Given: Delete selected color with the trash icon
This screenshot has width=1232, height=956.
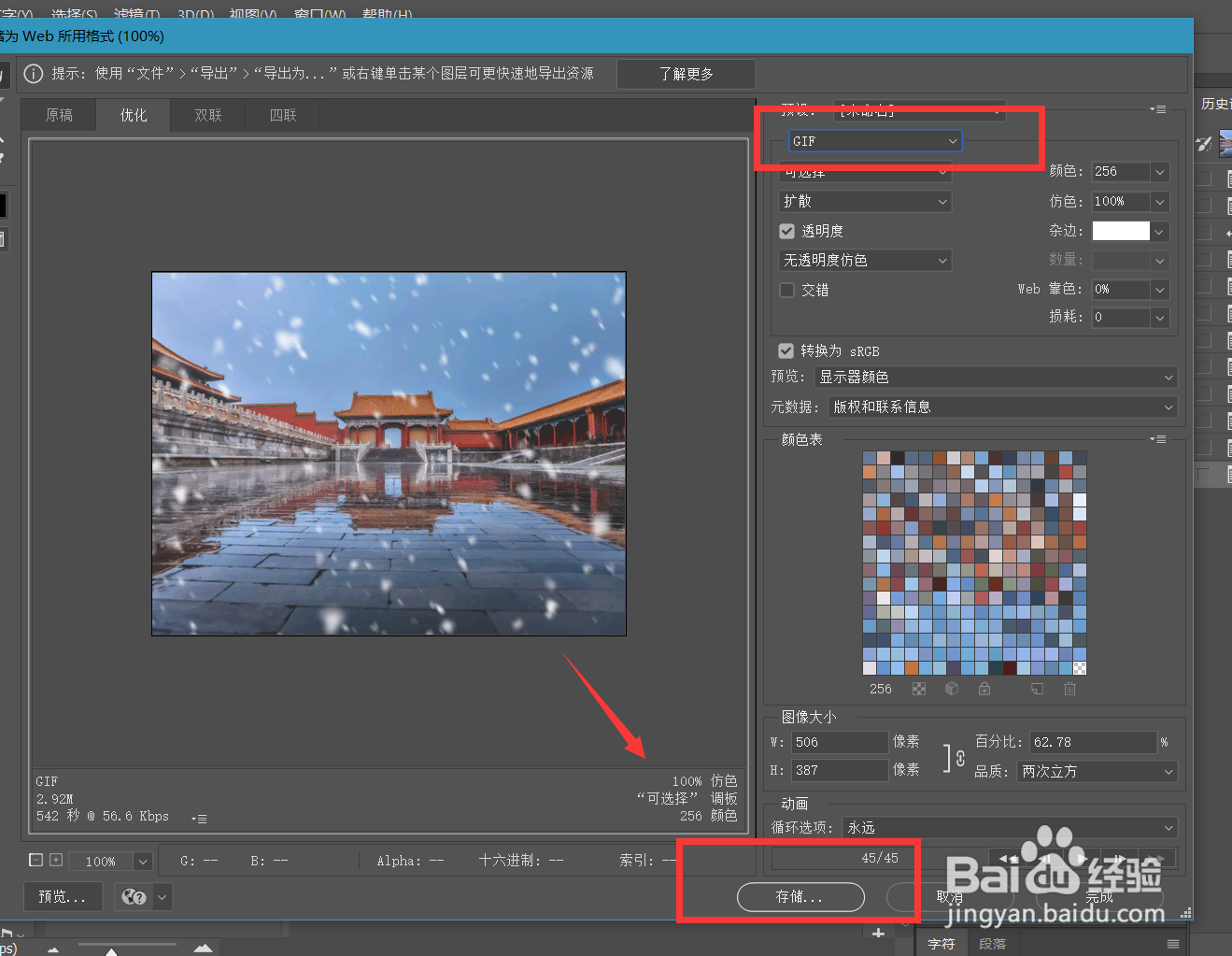Looking at the screenshot, I should (1069, 689).
